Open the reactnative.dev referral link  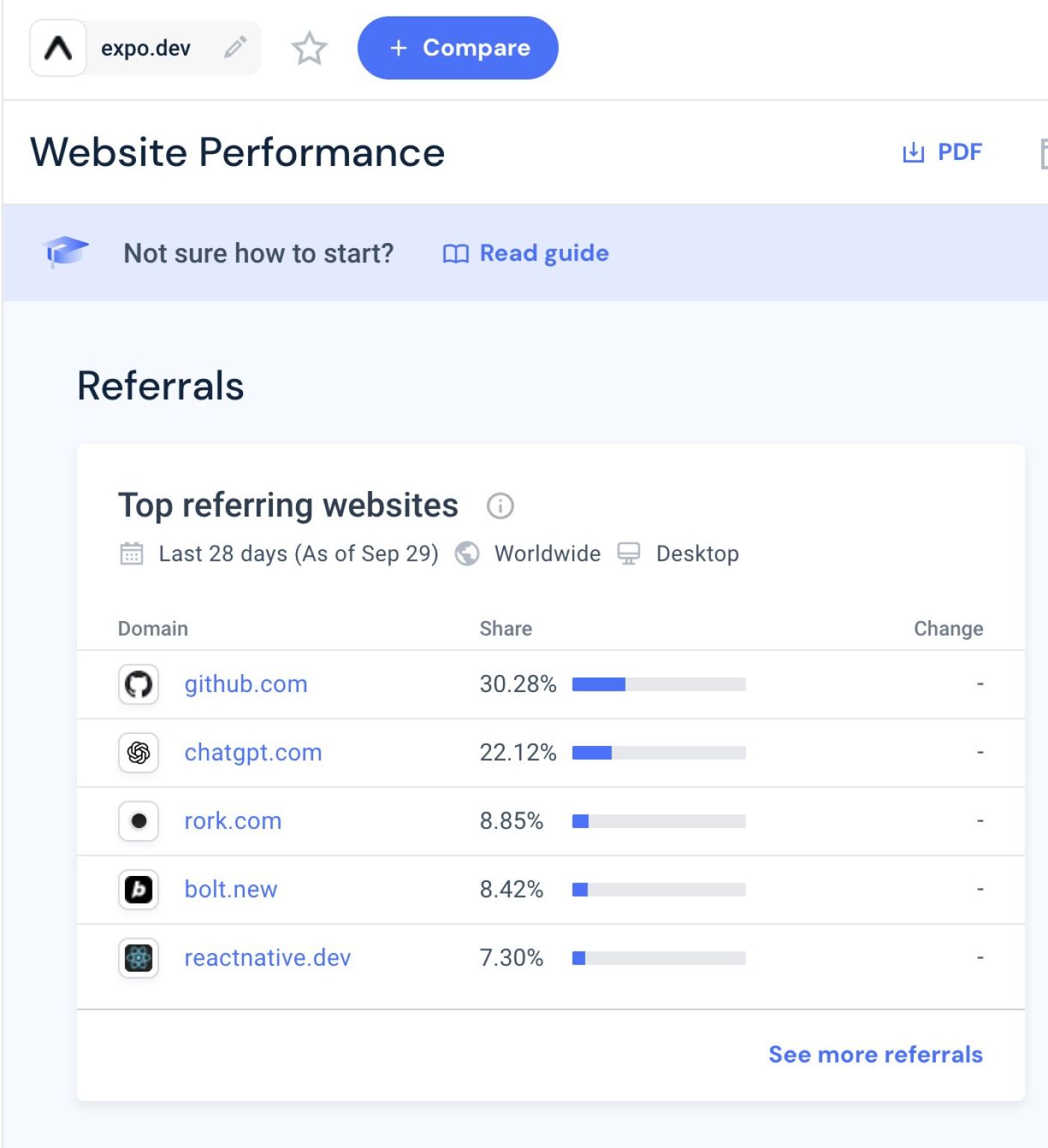[267, 958]
